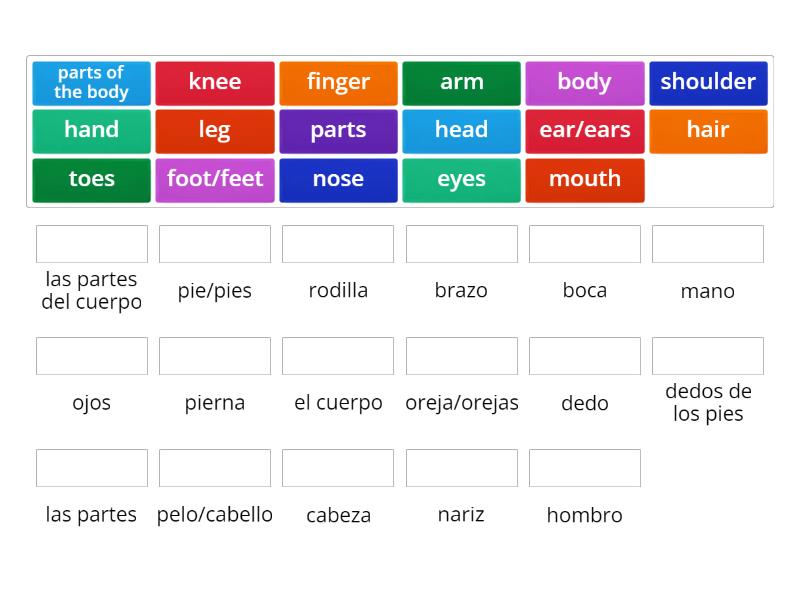Click the red 'knee' tile
Screen dimensions: 800x600
214,83
